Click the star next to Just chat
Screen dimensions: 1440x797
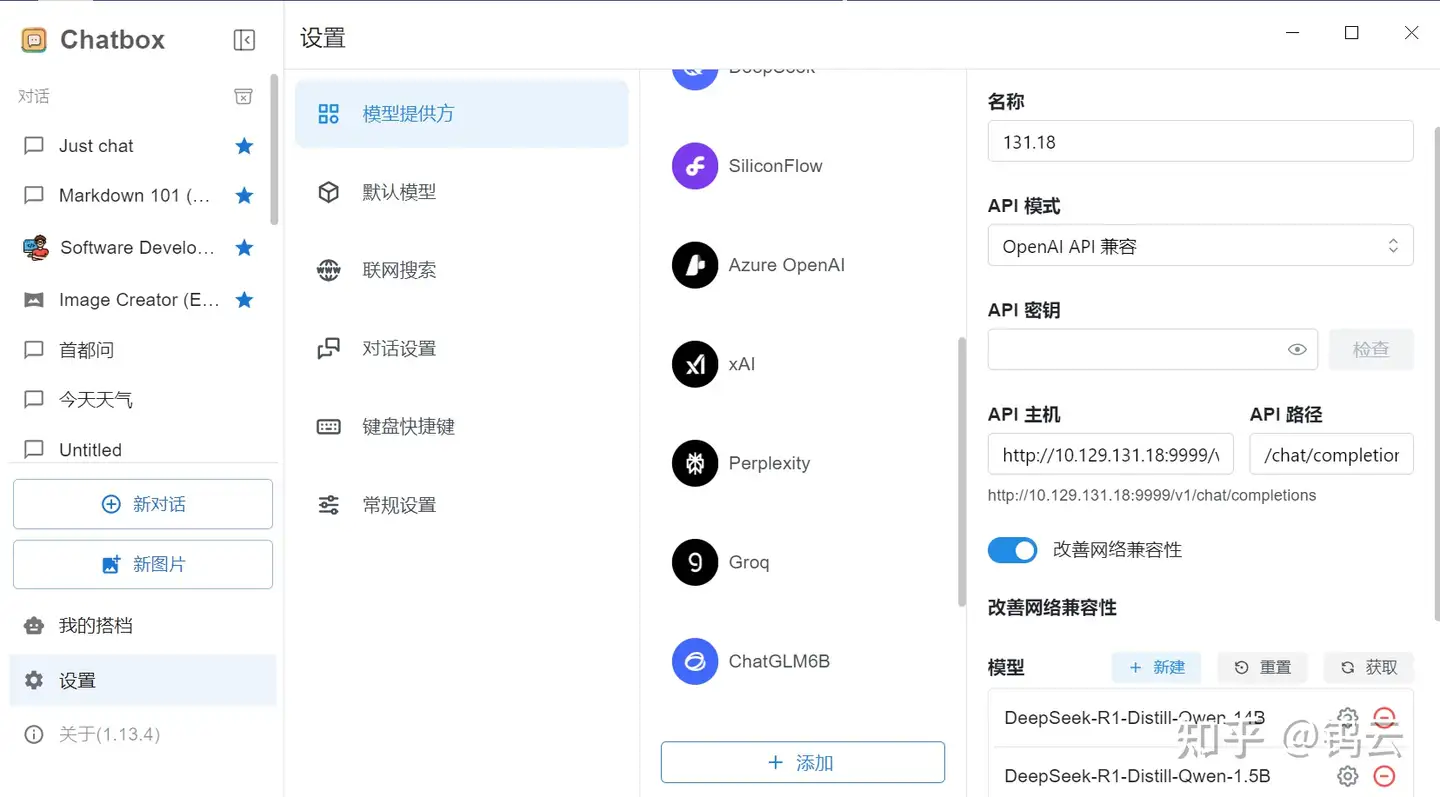tap(244, 146)
